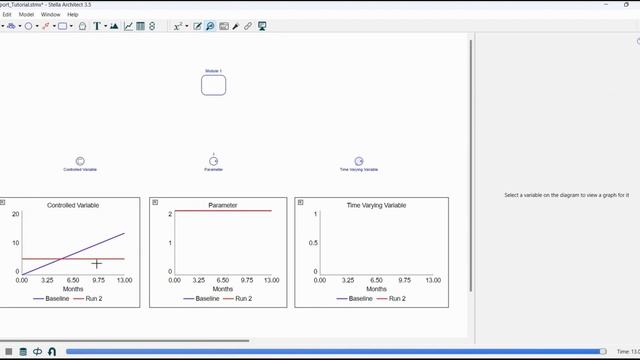Image resolution: width=640 pixels, height=360 pixels.
Task: Open the x² equation mode tool
Action: coord(178,26)
